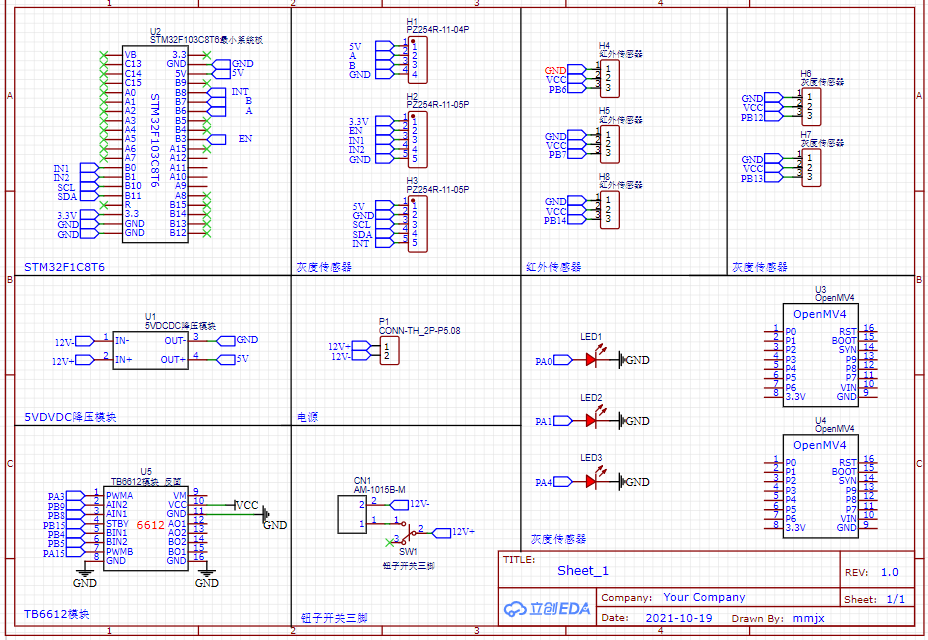Select the 'TB6612模块' section label

tap(57, 614)
